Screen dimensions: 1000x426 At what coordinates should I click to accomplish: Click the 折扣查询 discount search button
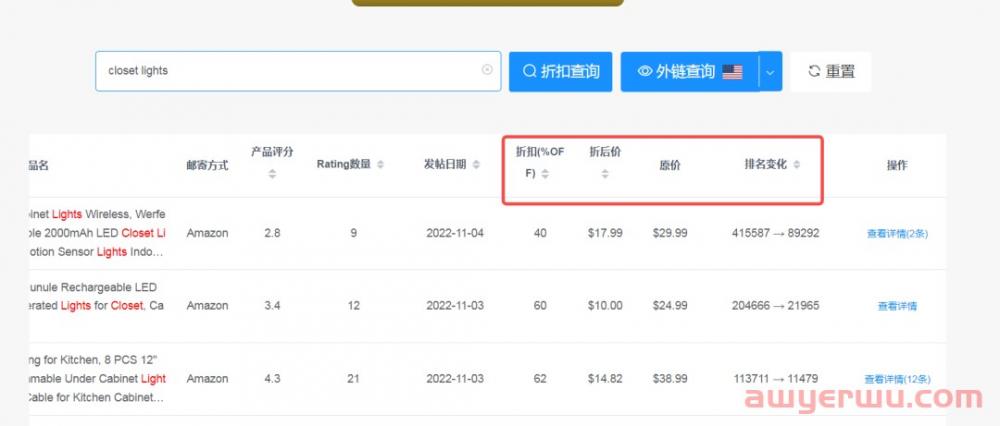pos(560,71)
